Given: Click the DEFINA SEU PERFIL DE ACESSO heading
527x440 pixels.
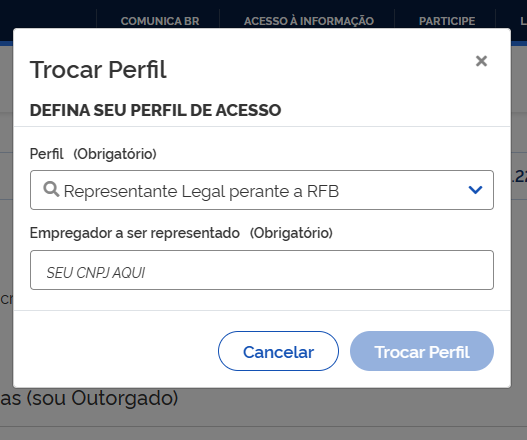Looking at the screenshot, I should pos(156,110).
